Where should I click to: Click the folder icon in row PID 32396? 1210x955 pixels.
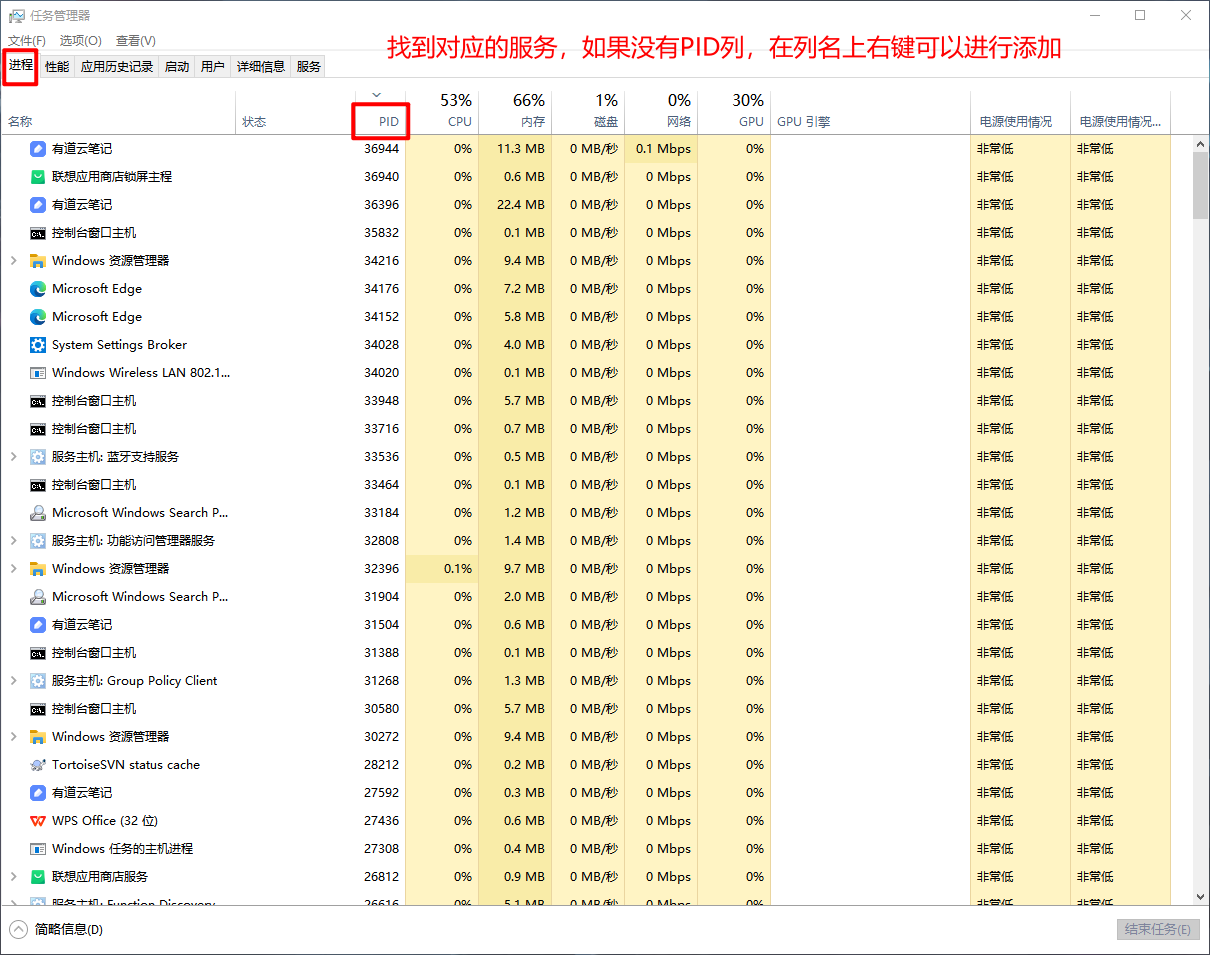coord(38,568)
